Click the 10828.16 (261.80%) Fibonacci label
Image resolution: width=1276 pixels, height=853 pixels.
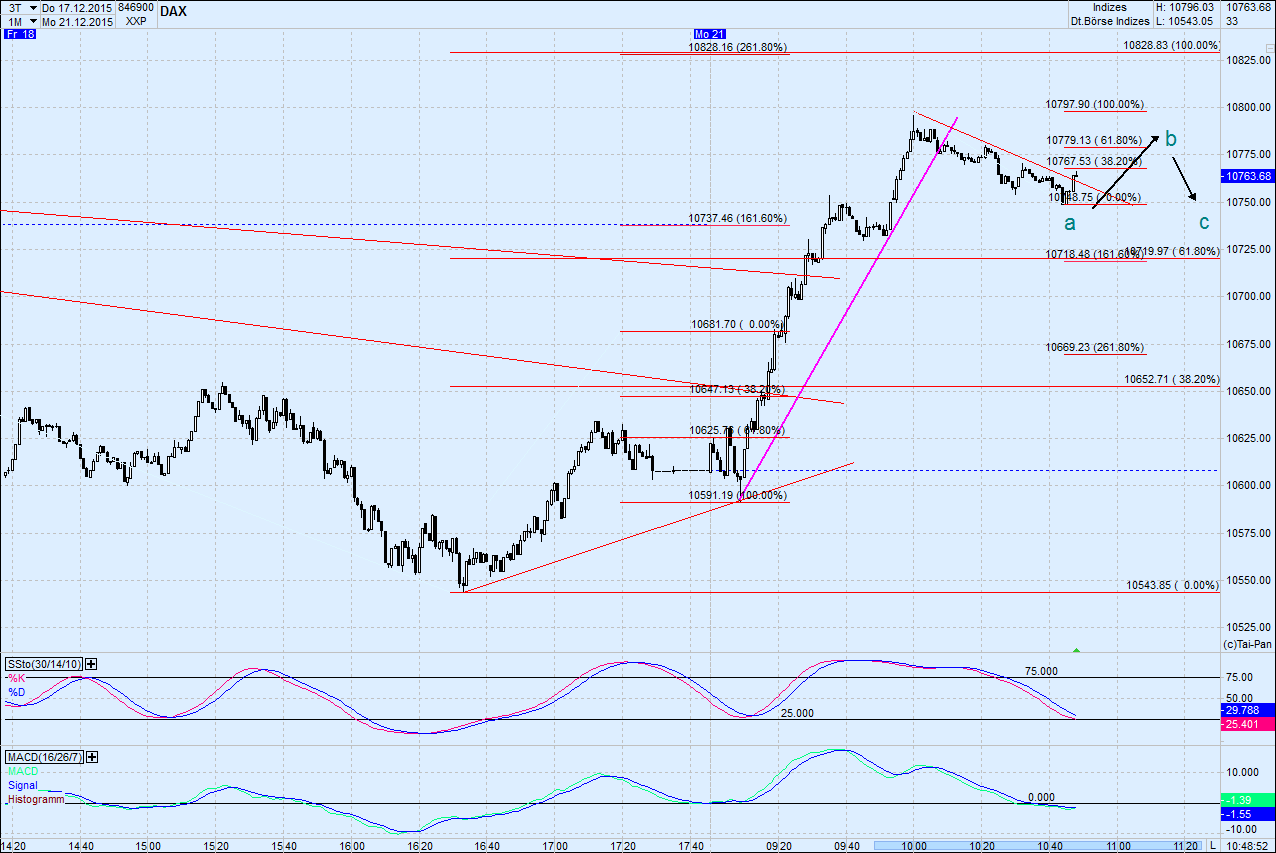737,47
